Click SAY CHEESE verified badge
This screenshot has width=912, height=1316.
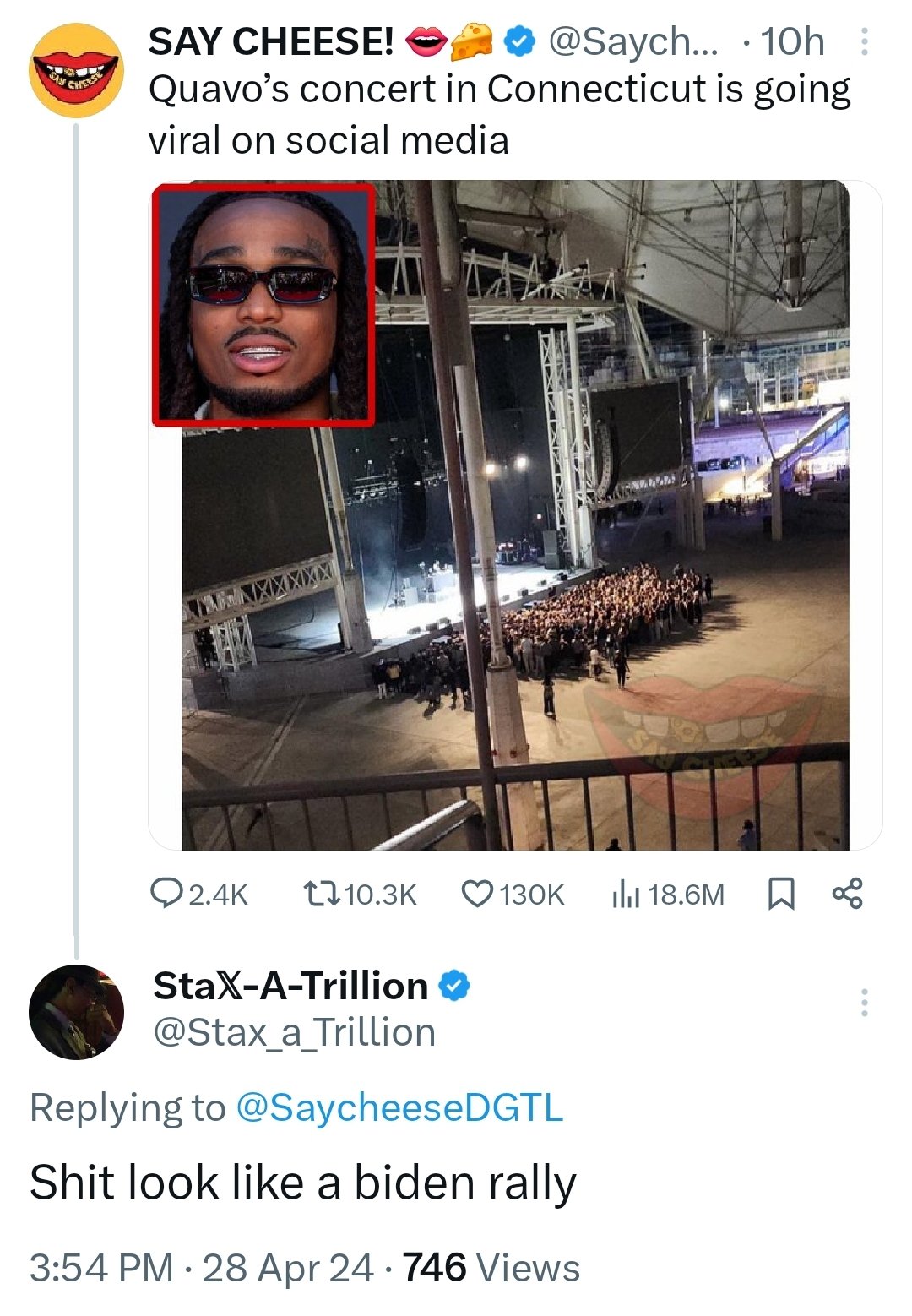tap(520, 42)
